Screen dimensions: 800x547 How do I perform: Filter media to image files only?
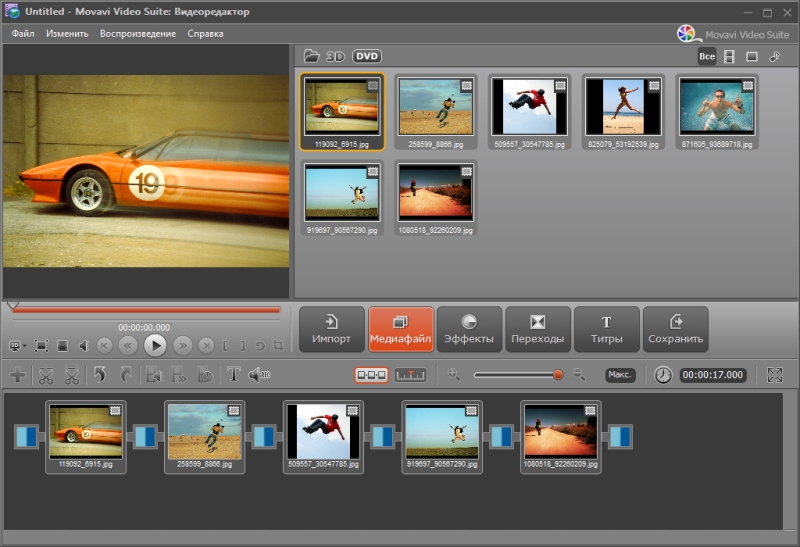(x=752, y=57)
